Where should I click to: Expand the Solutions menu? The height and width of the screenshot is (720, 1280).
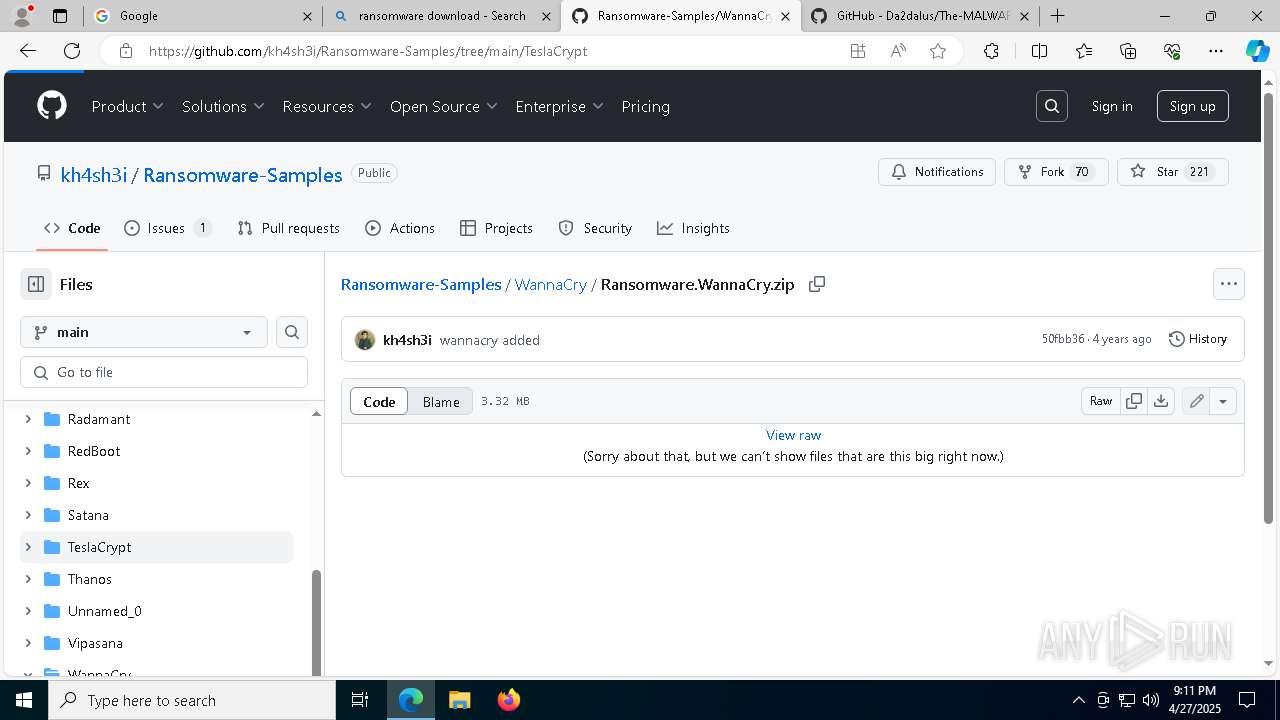pyautogui.click(x=223, y=106)
